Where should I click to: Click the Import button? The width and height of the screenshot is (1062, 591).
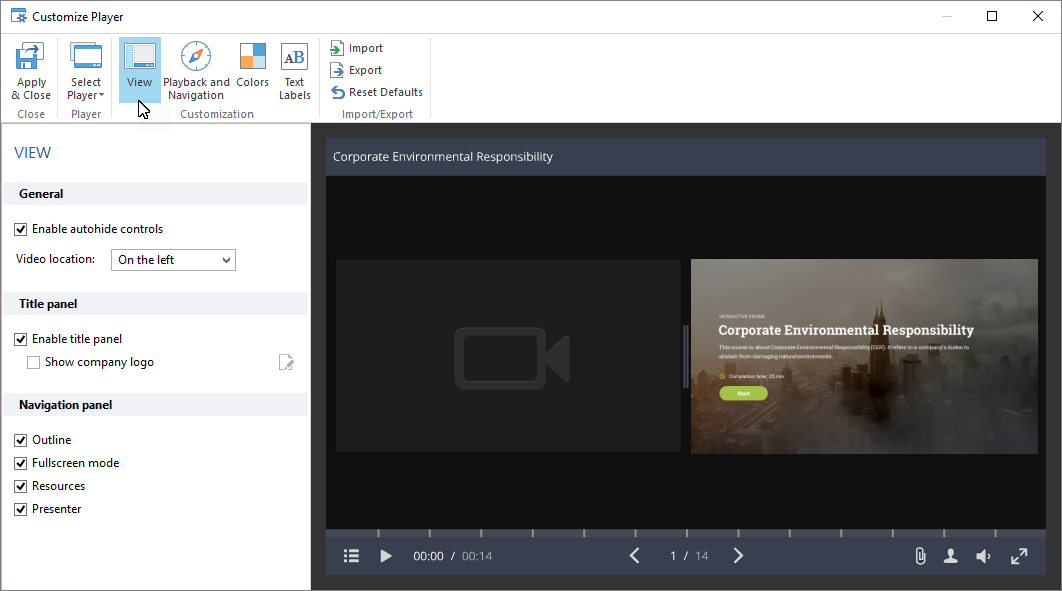[x=357, y=48]
